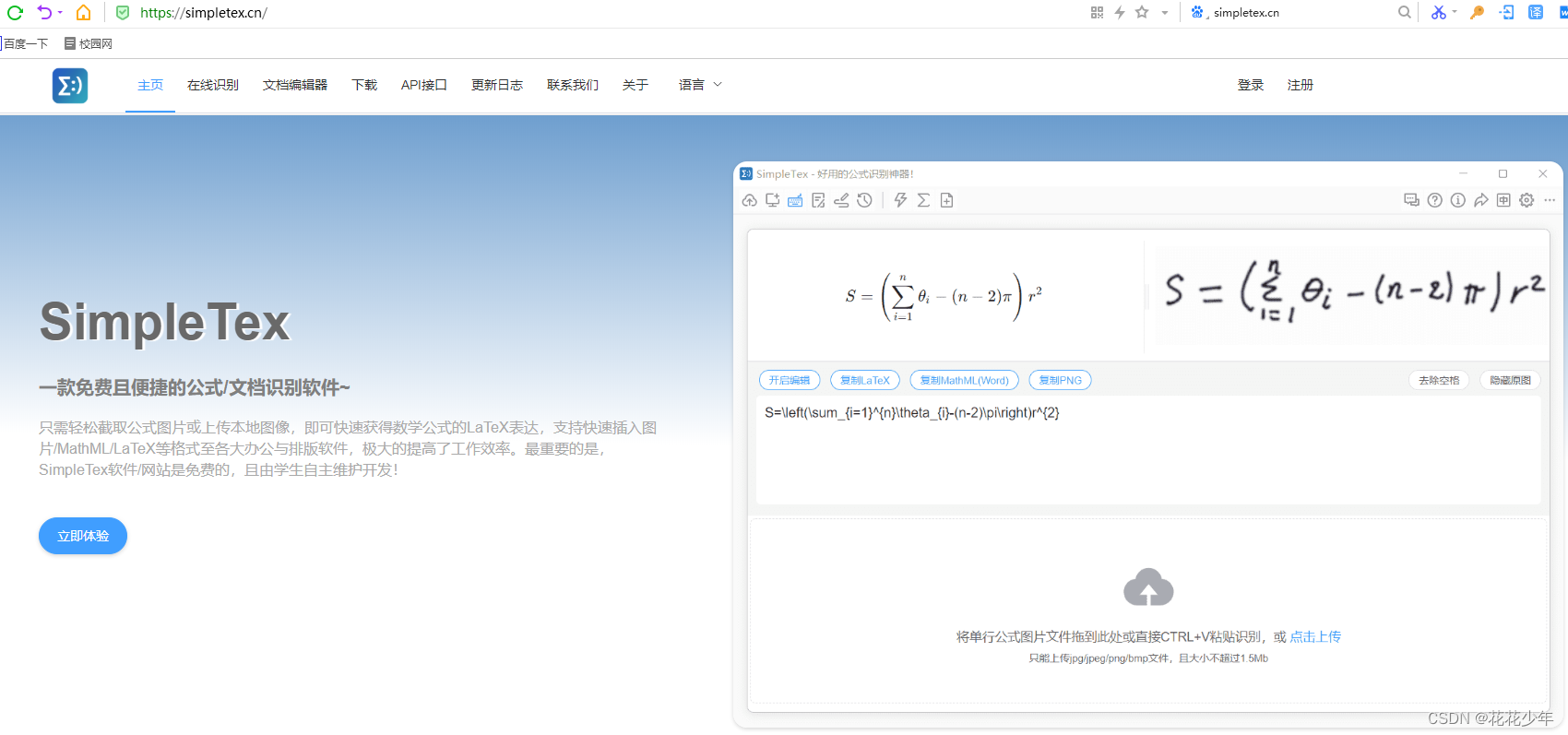The width and height of the screenshot is (1568, 735).
Task: Click the large cloud upload icon in drop area
Action: (x=1148, y=587)
